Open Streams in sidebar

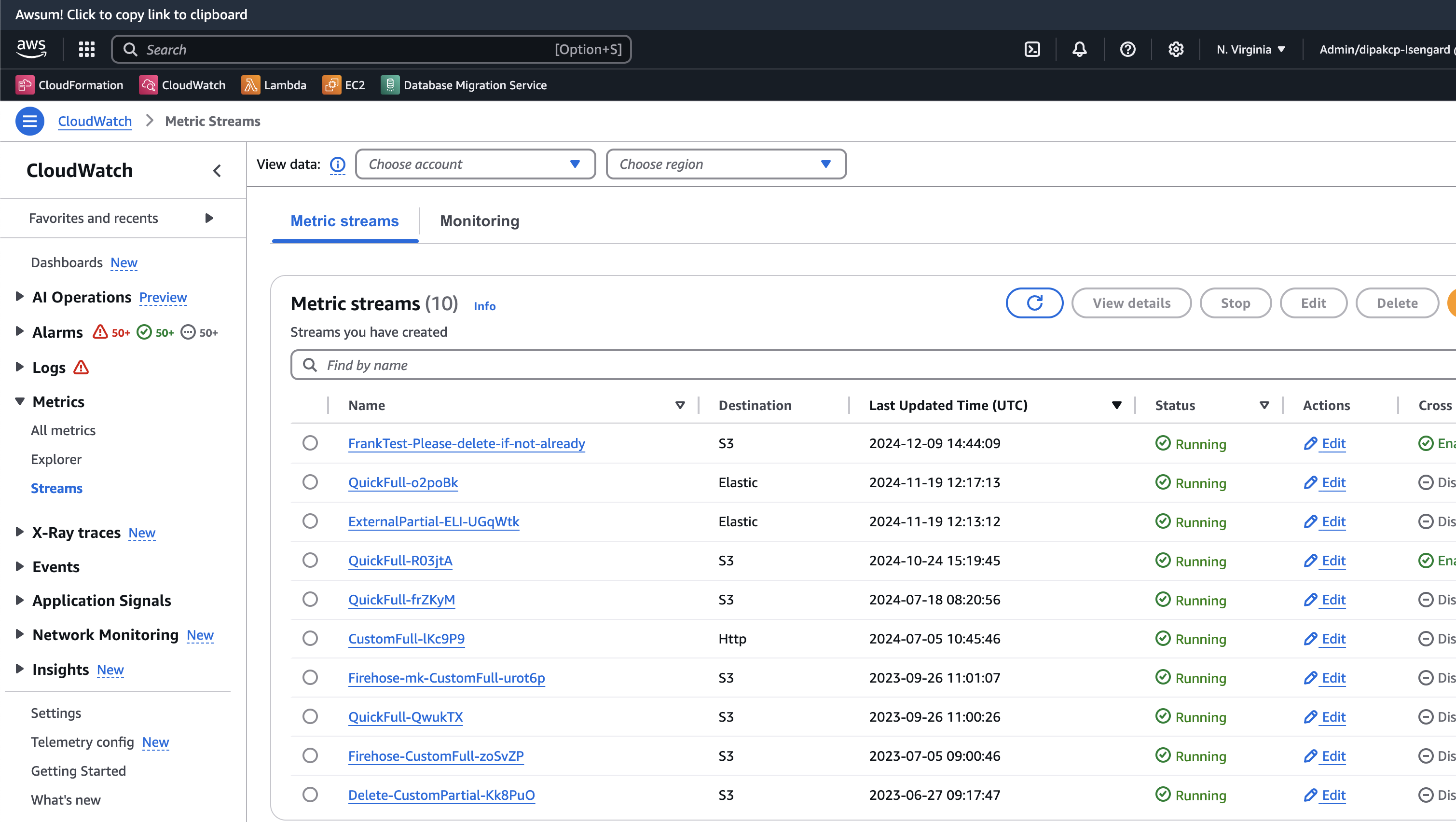(x=56, y=488)
